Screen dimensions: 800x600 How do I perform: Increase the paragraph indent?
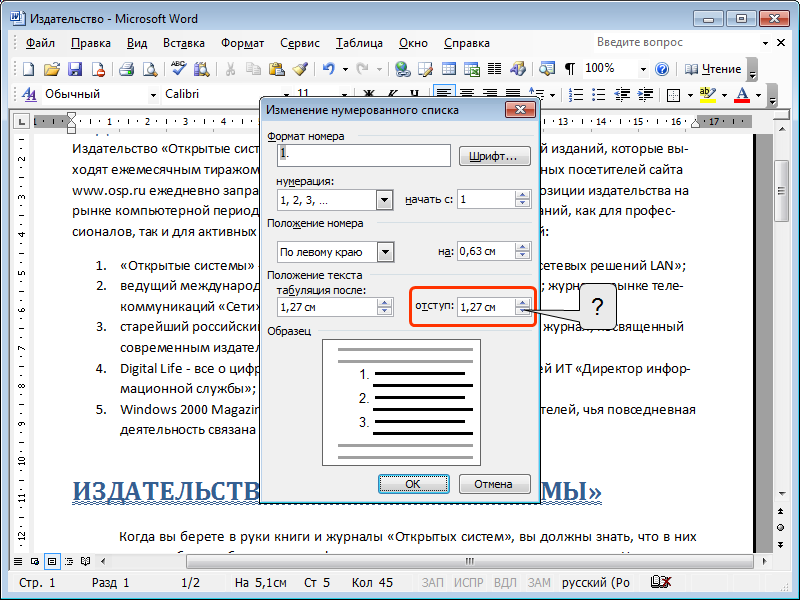click(x=645, y=94)
